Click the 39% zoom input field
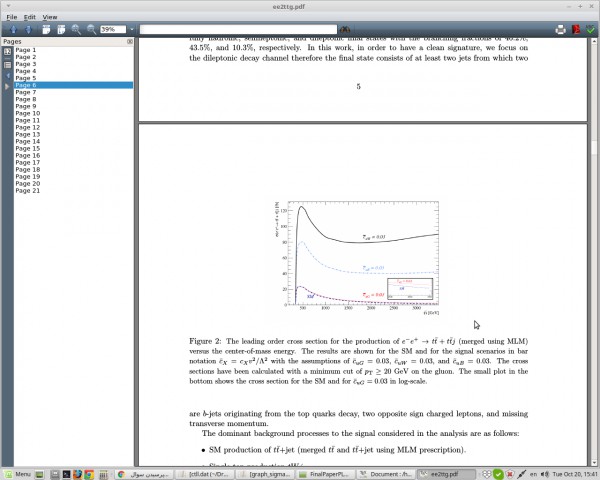Viewport: 600px width, 480px height. click(x=112, y=30)
